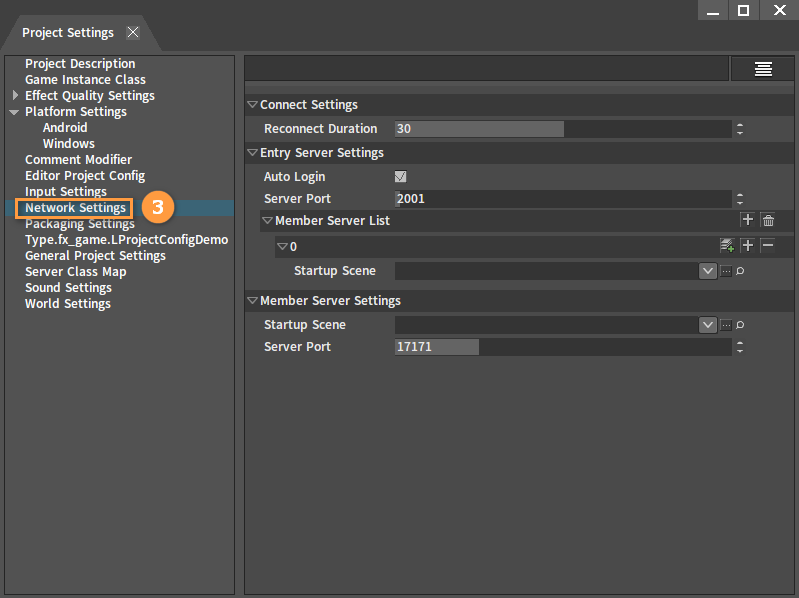
Task: Select Android platform settings
Action: tap(65, 127)
